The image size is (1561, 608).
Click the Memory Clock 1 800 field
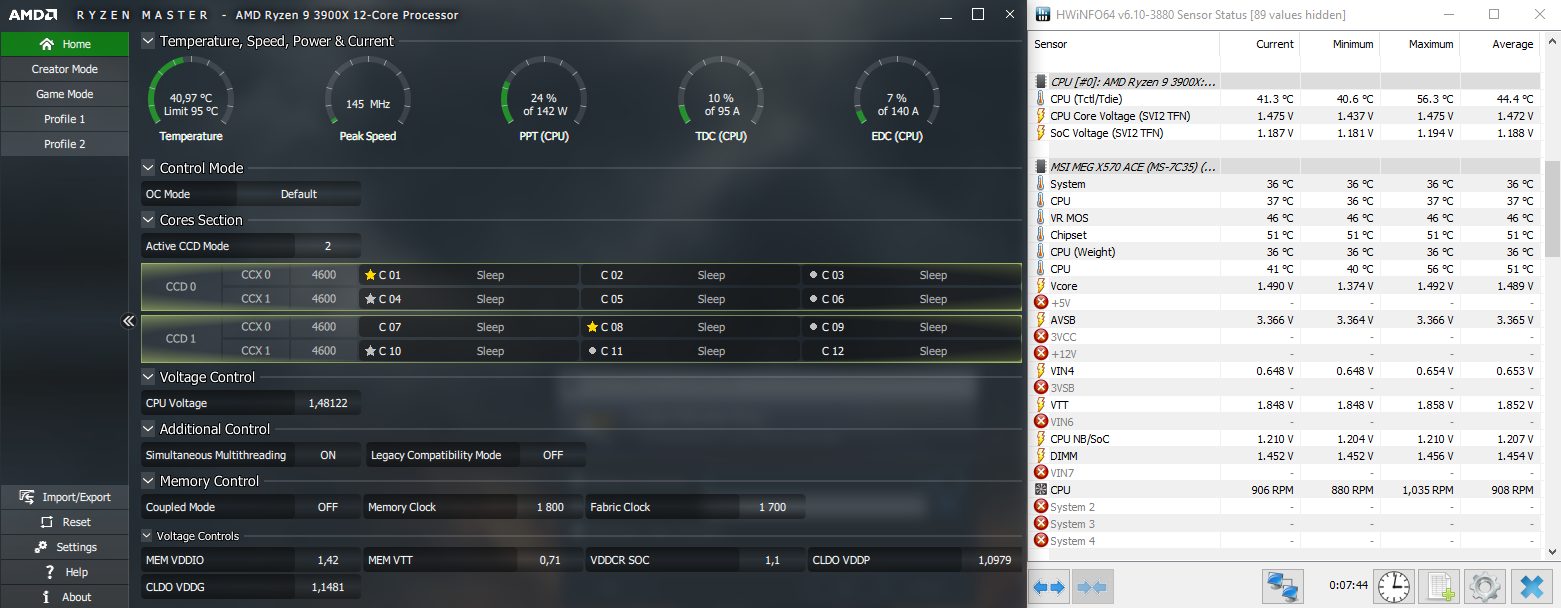[550, 507]
